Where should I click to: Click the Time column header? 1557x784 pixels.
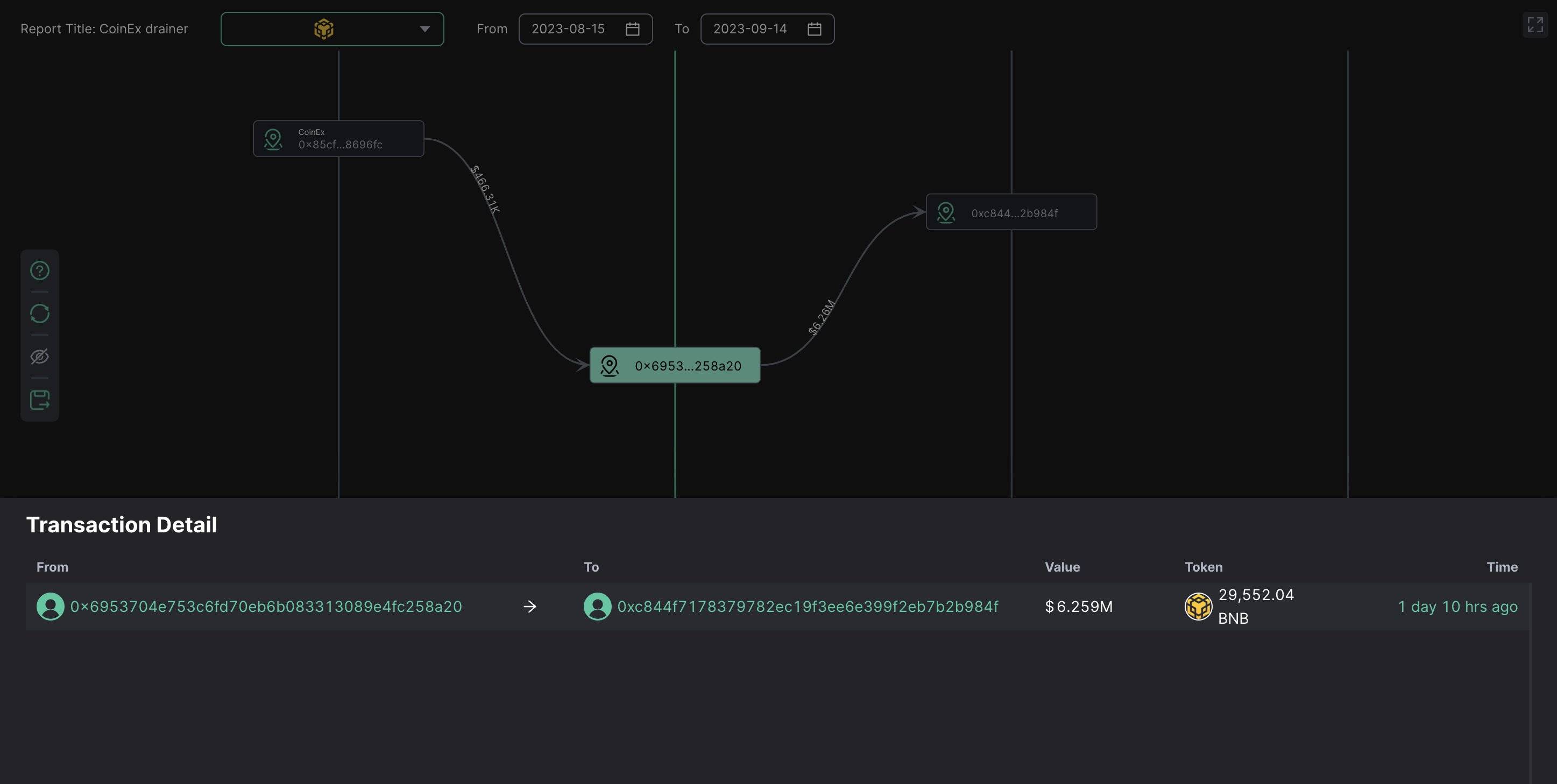click(x=1502, y=567)
